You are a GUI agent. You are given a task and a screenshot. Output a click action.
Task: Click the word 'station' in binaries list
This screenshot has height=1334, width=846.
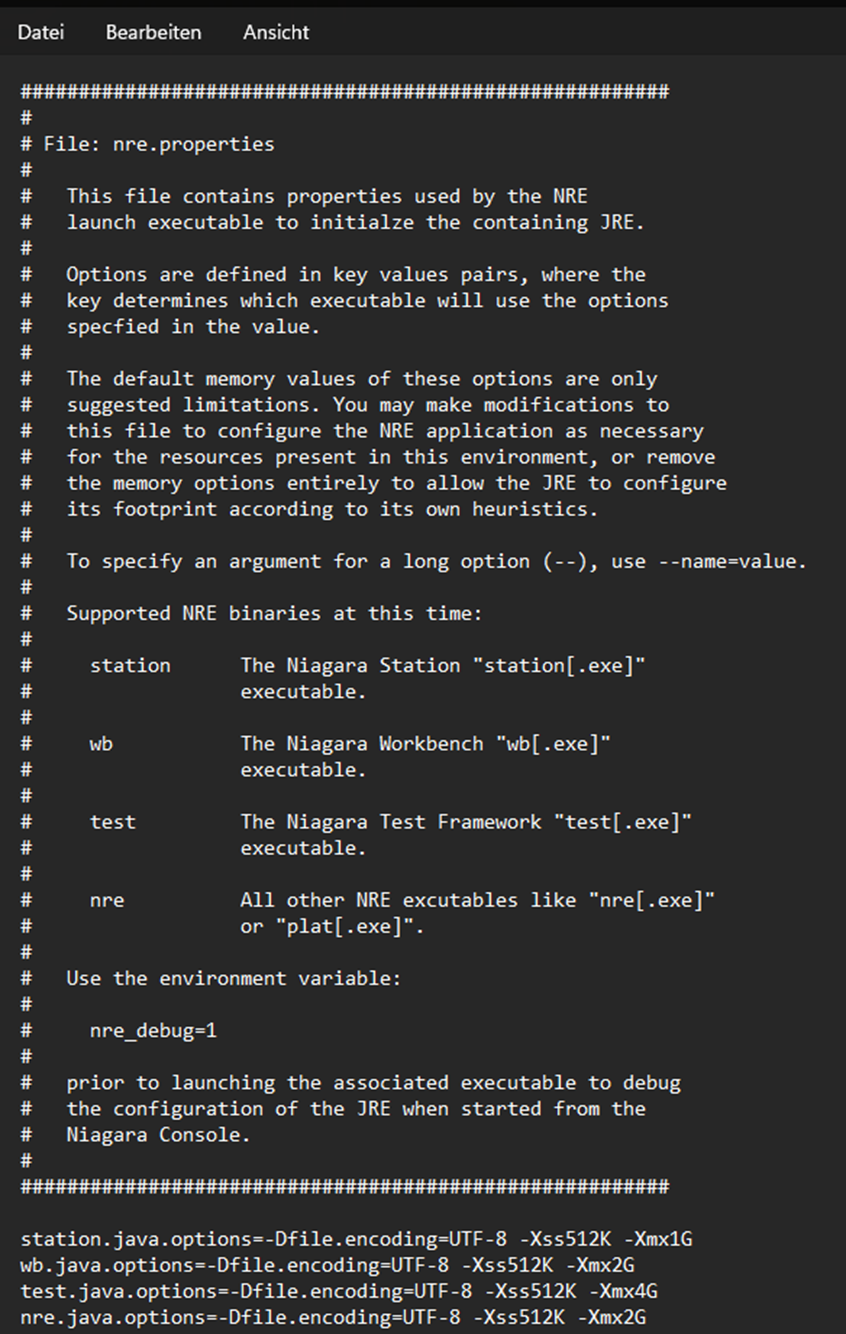(x=130, y=665)
